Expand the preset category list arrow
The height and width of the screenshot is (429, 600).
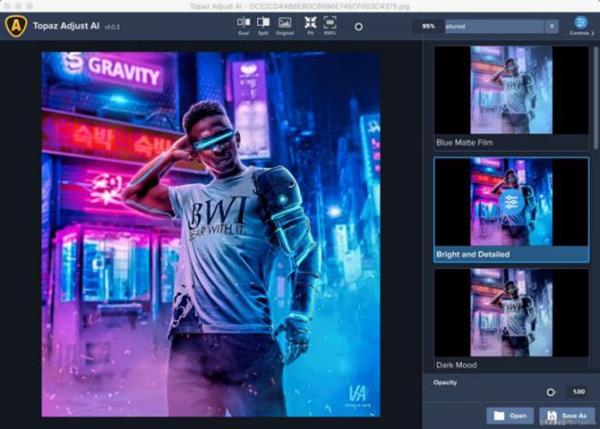point(552,26)
